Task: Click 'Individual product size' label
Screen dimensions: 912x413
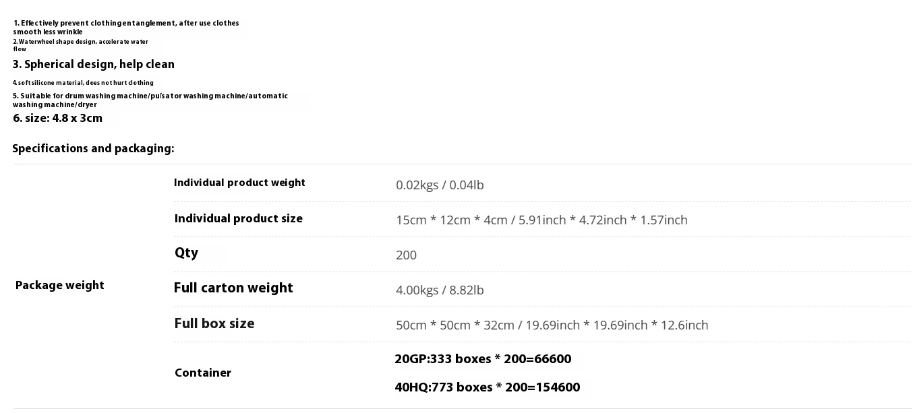Action: pos(238,219)
